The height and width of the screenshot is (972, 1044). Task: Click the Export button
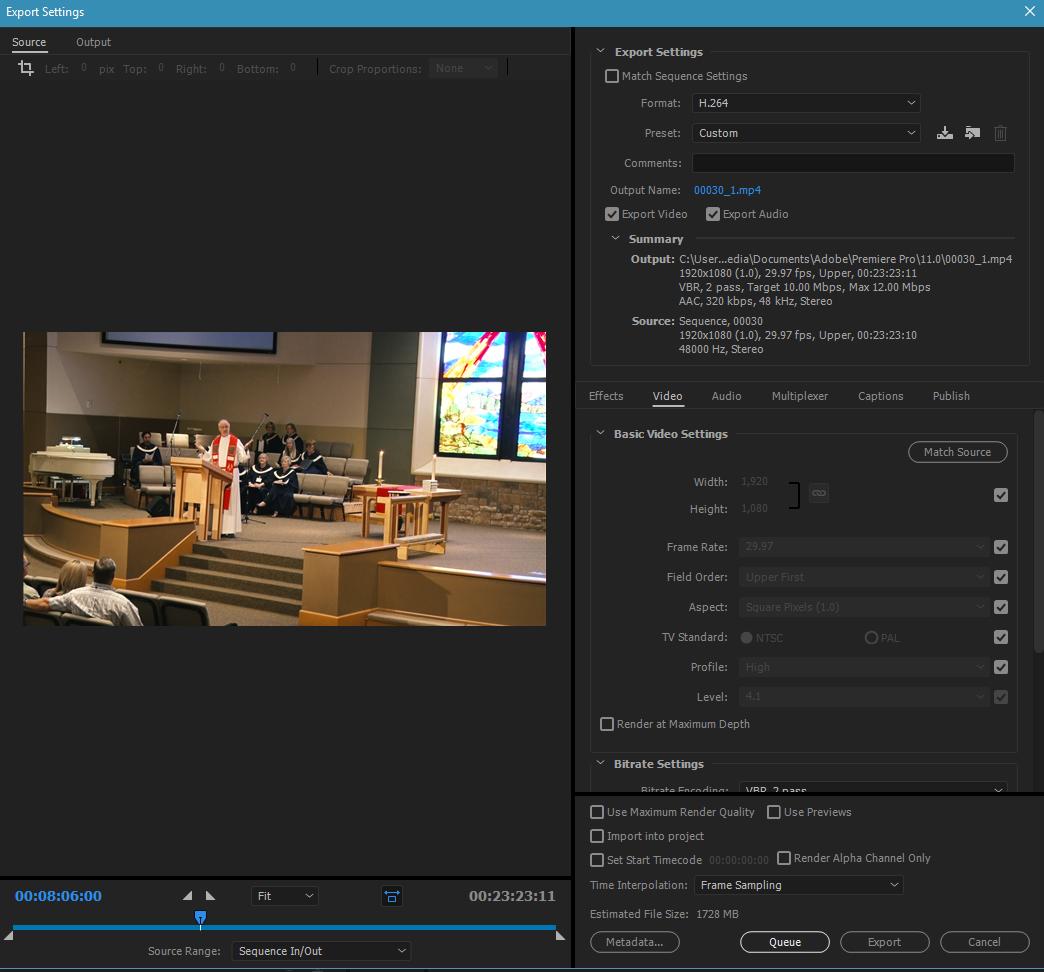tap(884, 942)
